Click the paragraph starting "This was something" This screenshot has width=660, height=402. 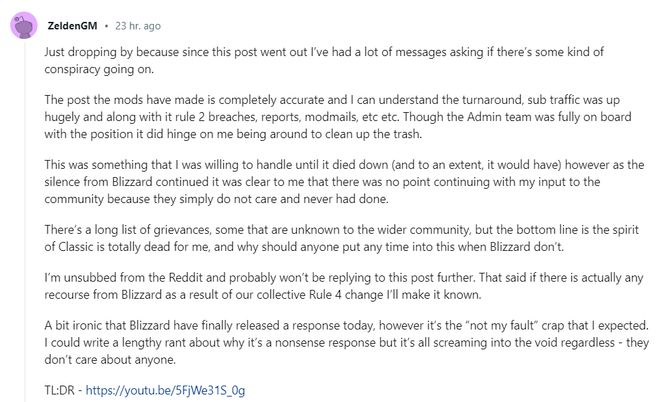tap(344, 181)
